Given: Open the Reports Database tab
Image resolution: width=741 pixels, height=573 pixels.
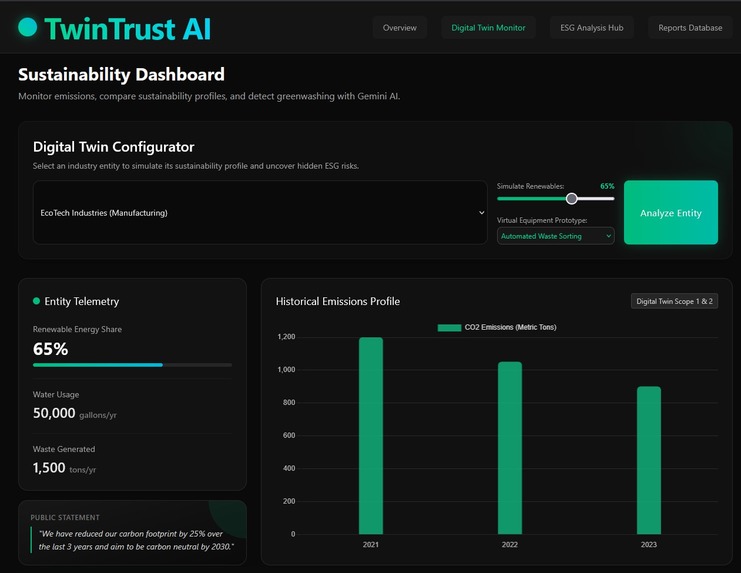Looking at the screenshot, I should (x=690, y=28).
